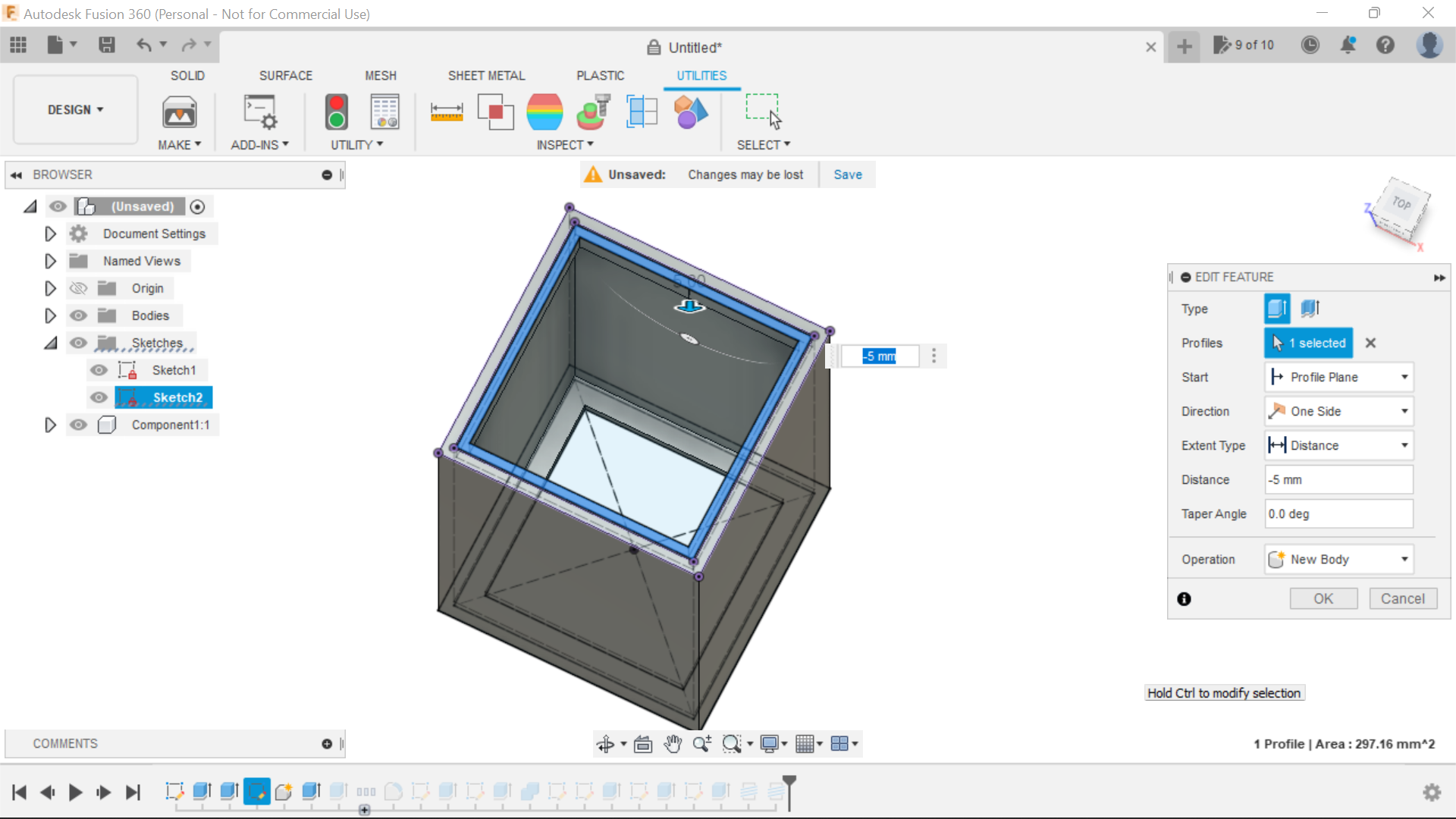Screen dimensions: 1456x819
Task: Hide Component1:1 with its visibility eye
Action: point(78,425)
